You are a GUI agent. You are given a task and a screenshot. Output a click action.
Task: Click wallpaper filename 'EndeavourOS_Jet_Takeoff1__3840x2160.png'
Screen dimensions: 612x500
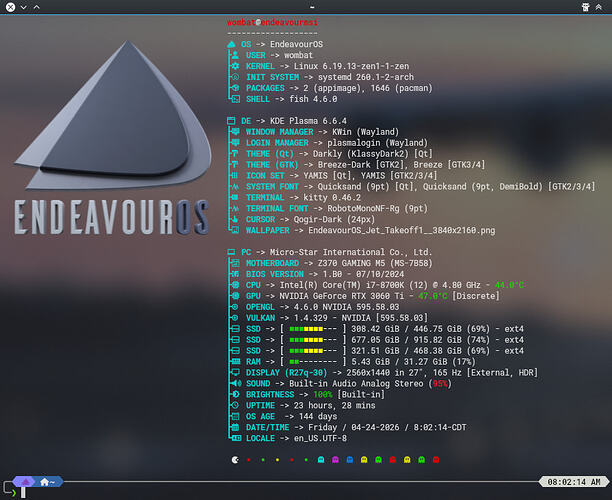coord(402,230)
